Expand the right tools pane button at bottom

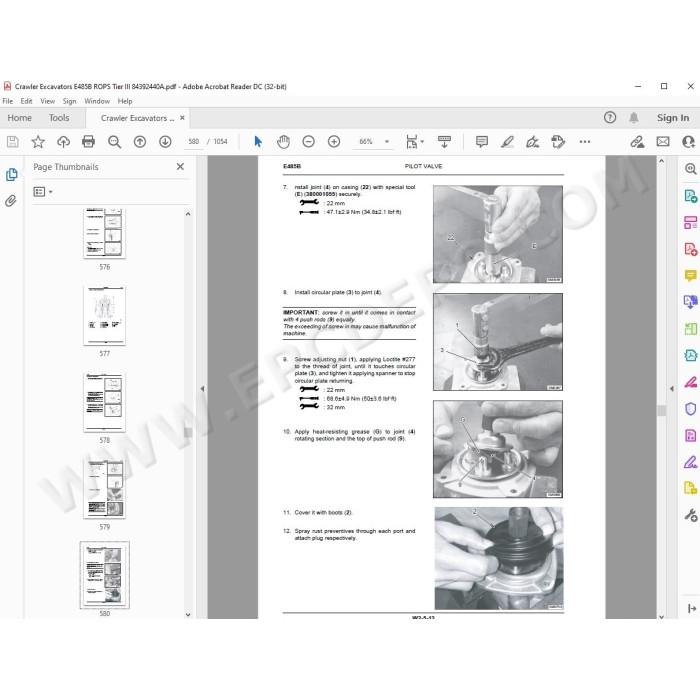pos(692,608)
